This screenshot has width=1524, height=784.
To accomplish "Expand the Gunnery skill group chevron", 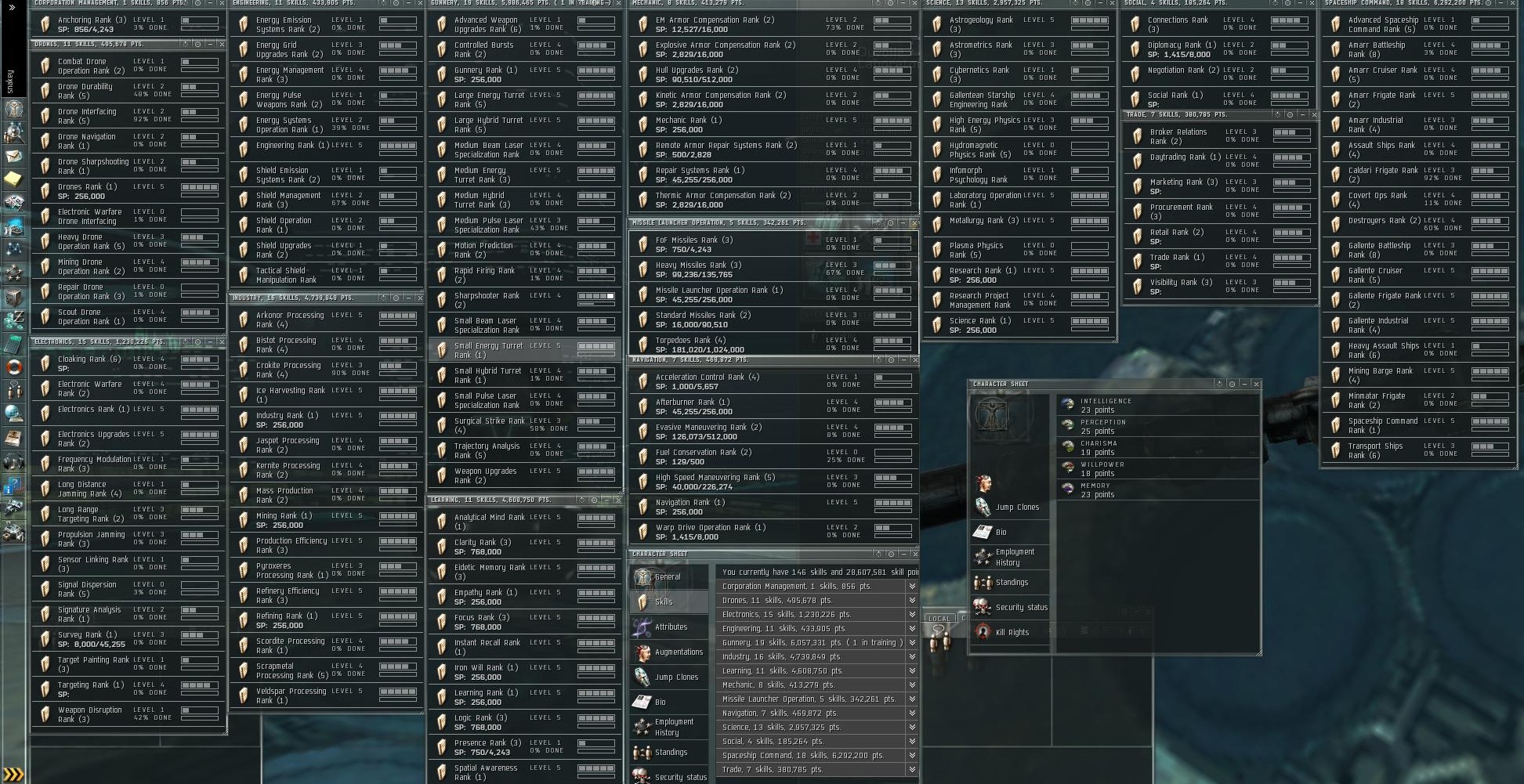I will 912,643.
